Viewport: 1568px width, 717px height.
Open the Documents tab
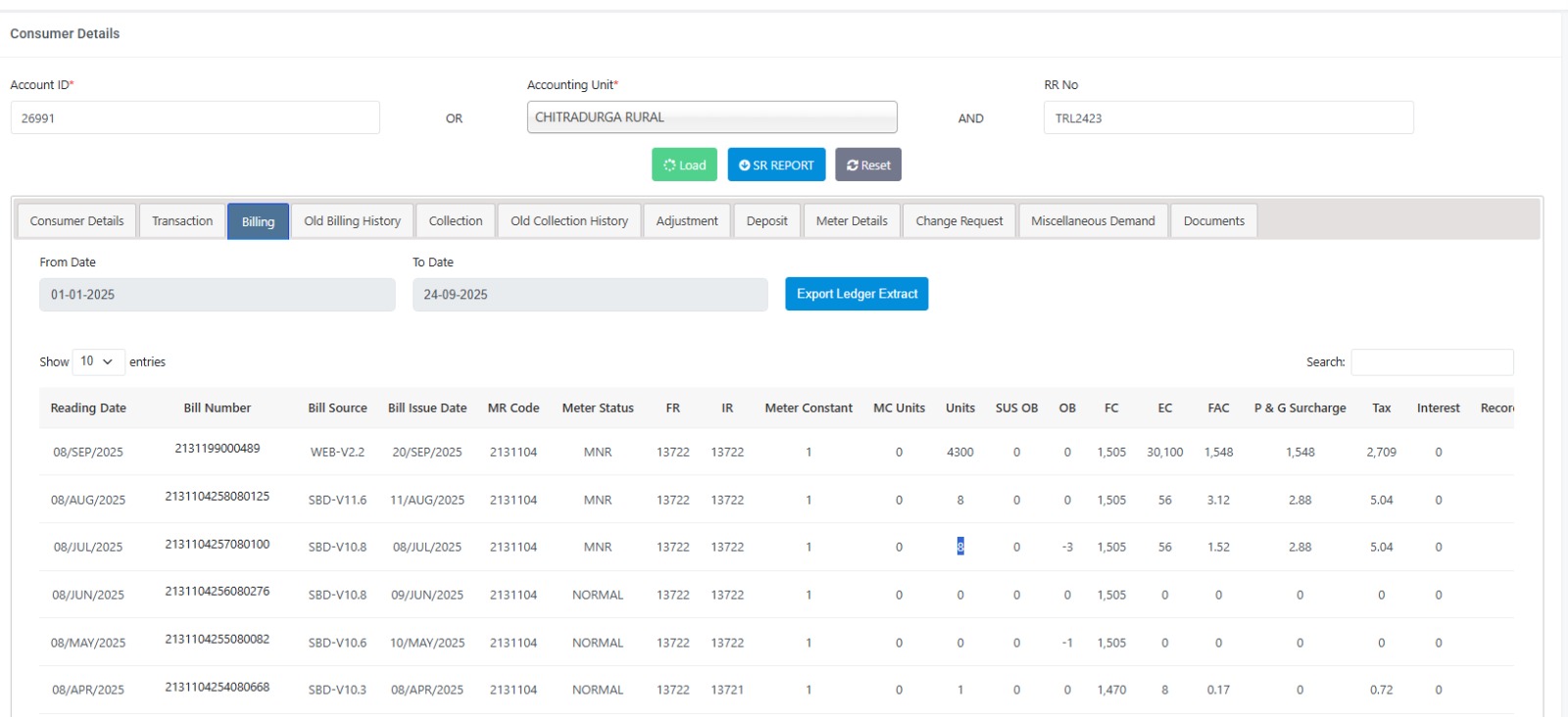tap(1213, 221)
